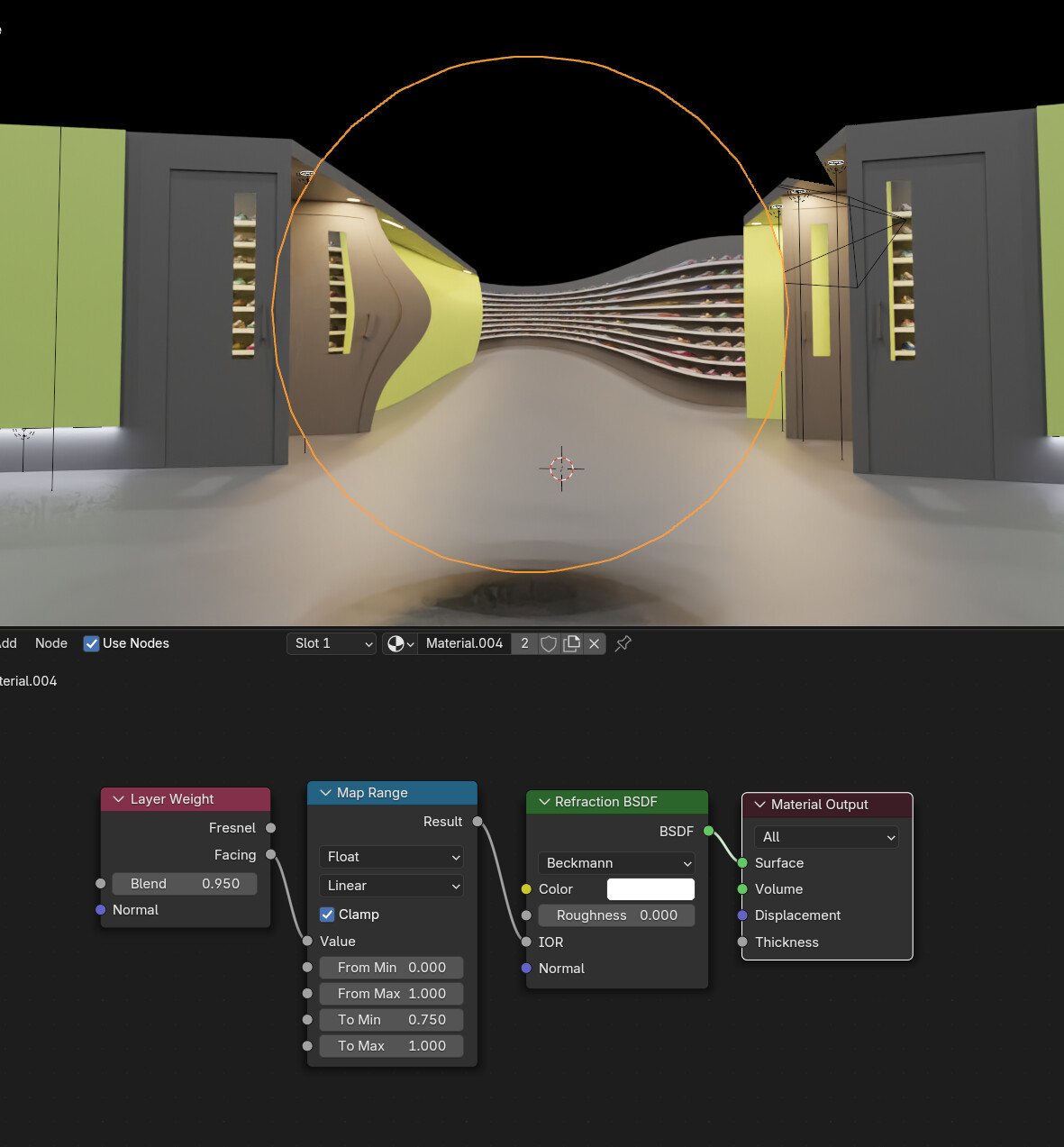Viewport: 1064px width, 1147px height.
Task: Unlink Material.004 with the X icon
Action: (x=594, y=643)
